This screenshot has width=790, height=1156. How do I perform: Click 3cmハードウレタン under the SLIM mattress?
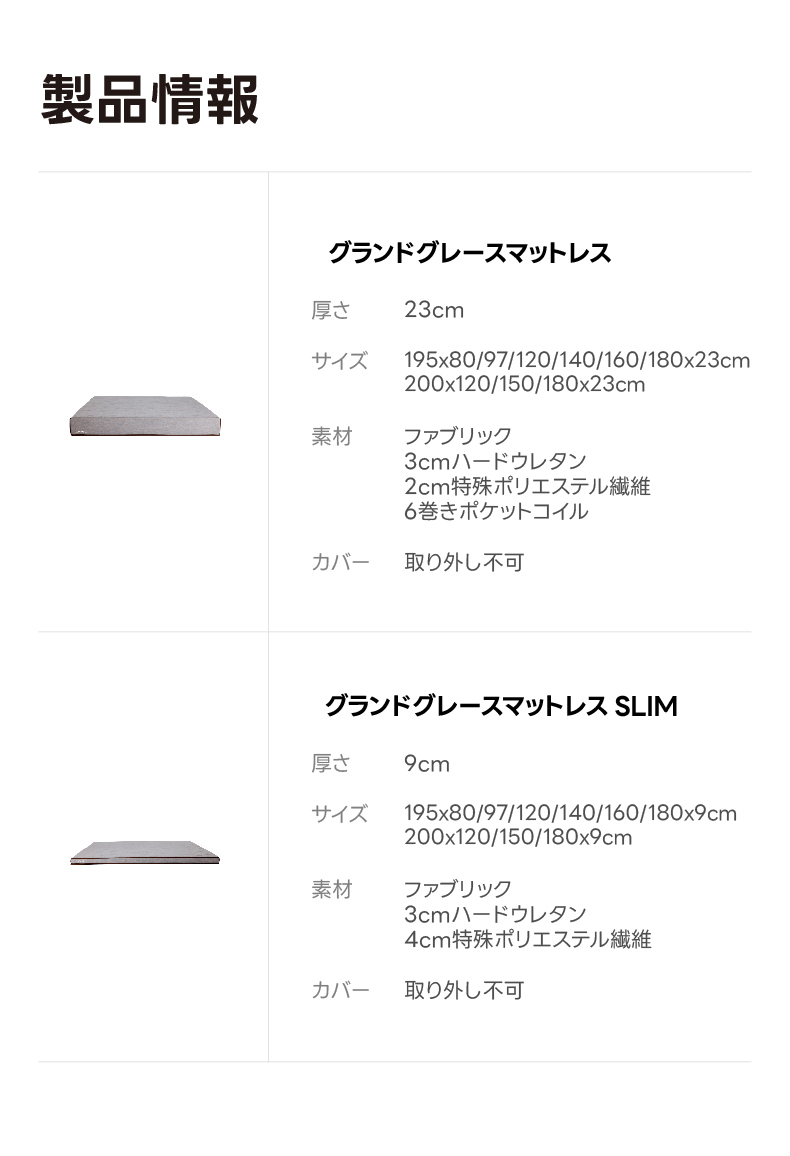(x=495, y=914)
